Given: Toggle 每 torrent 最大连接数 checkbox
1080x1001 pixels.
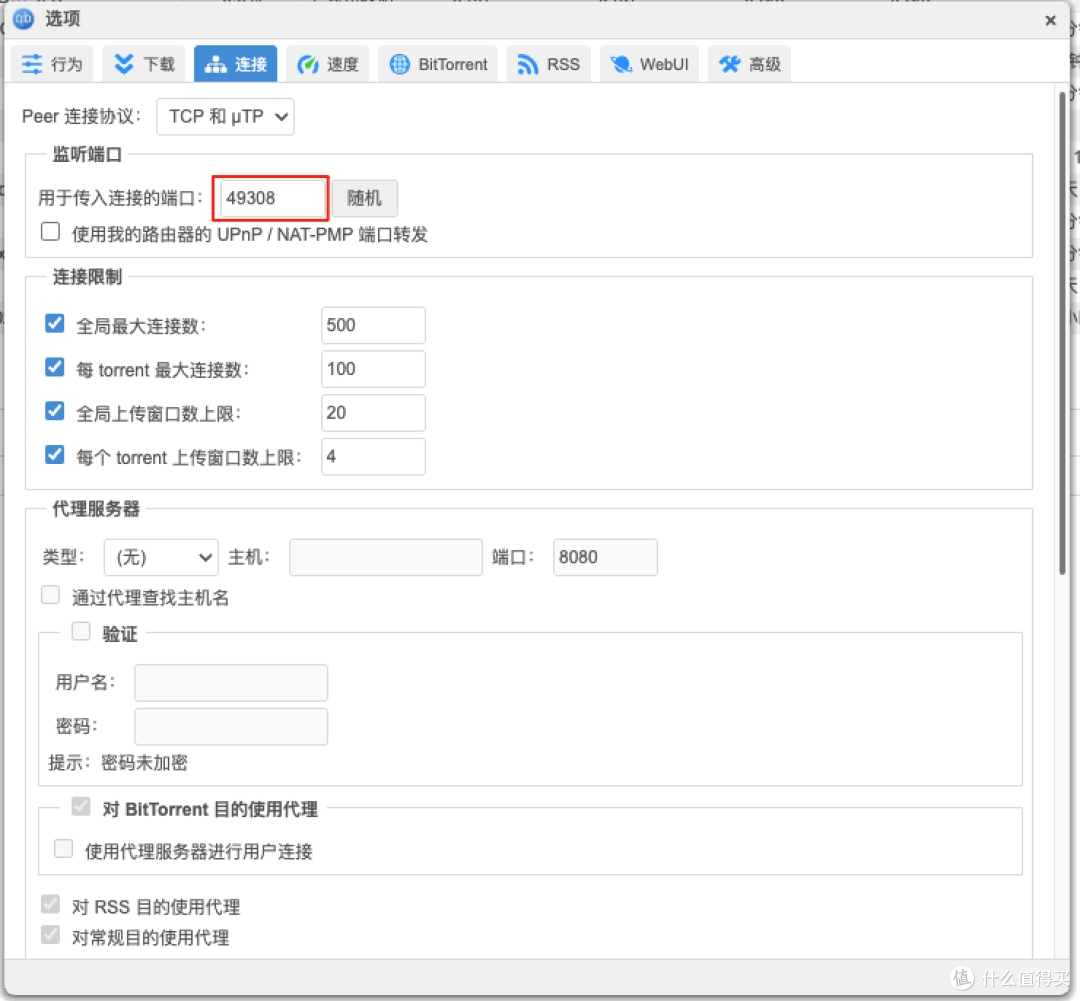Looking at the screenshot, I should click(54, 367).
